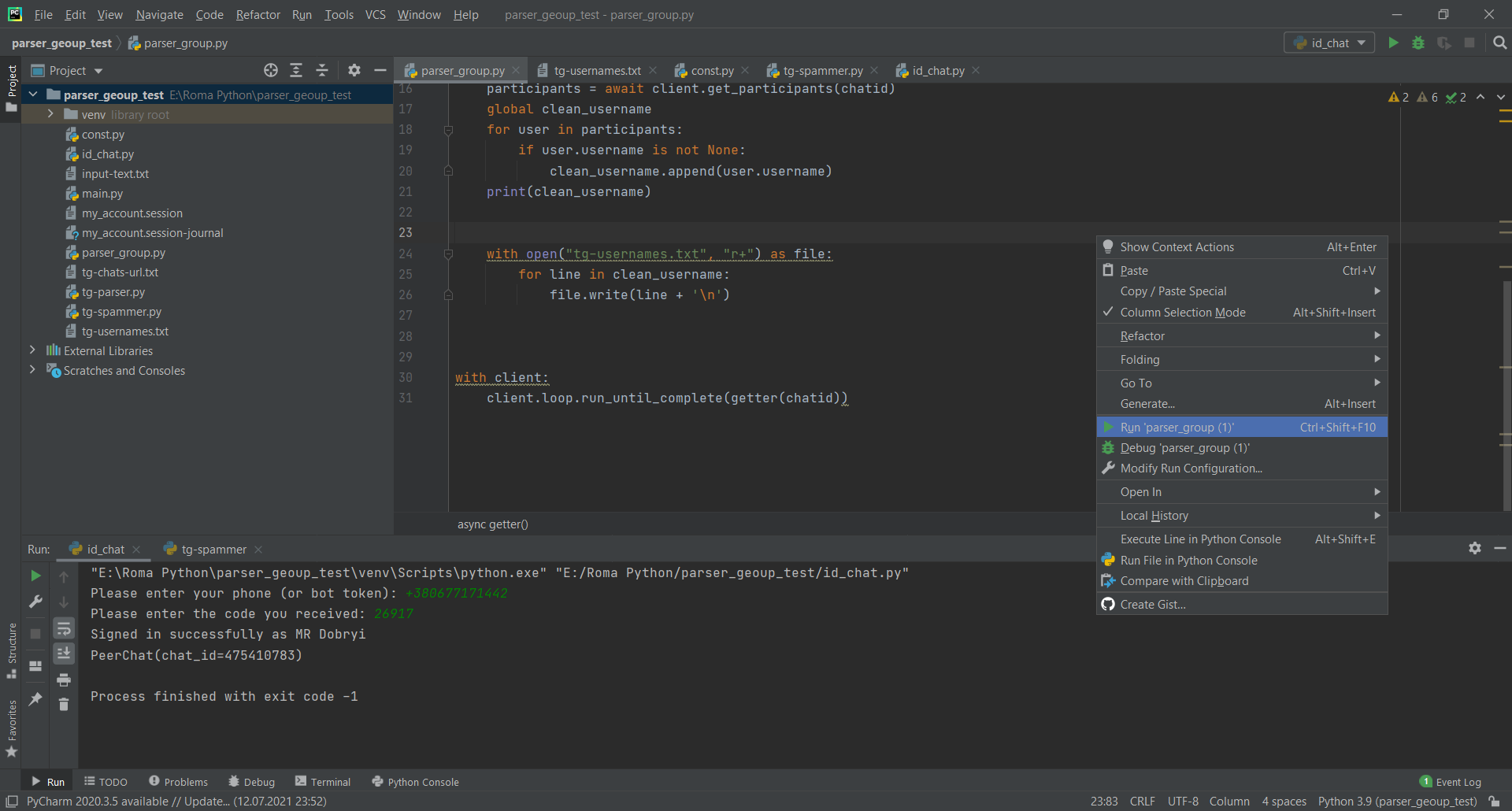Click async getter() breadcrumb

tap(493, 524)
